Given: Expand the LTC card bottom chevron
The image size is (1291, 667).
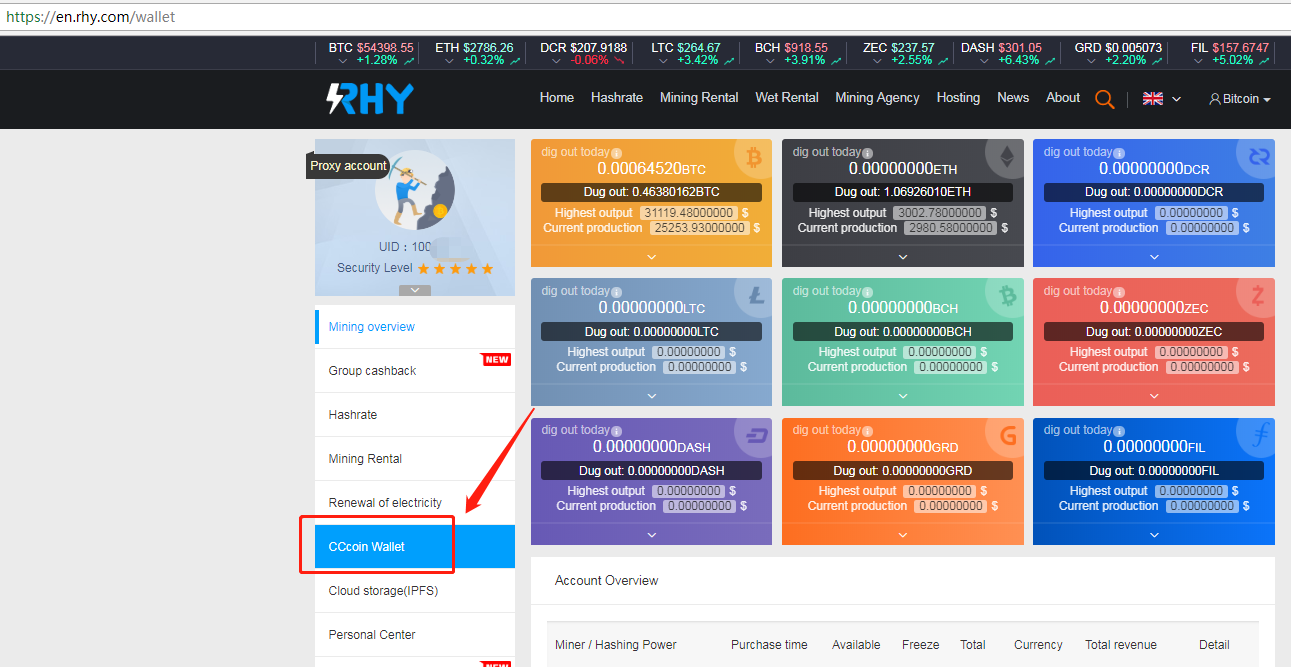Looking at the screenshot, I should pyautogui.click(x=652, y=396).
